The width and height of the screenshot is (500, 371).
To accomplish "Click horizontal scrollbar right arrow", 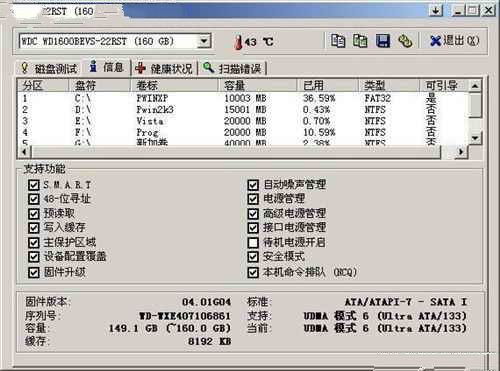I will point(461,152).
